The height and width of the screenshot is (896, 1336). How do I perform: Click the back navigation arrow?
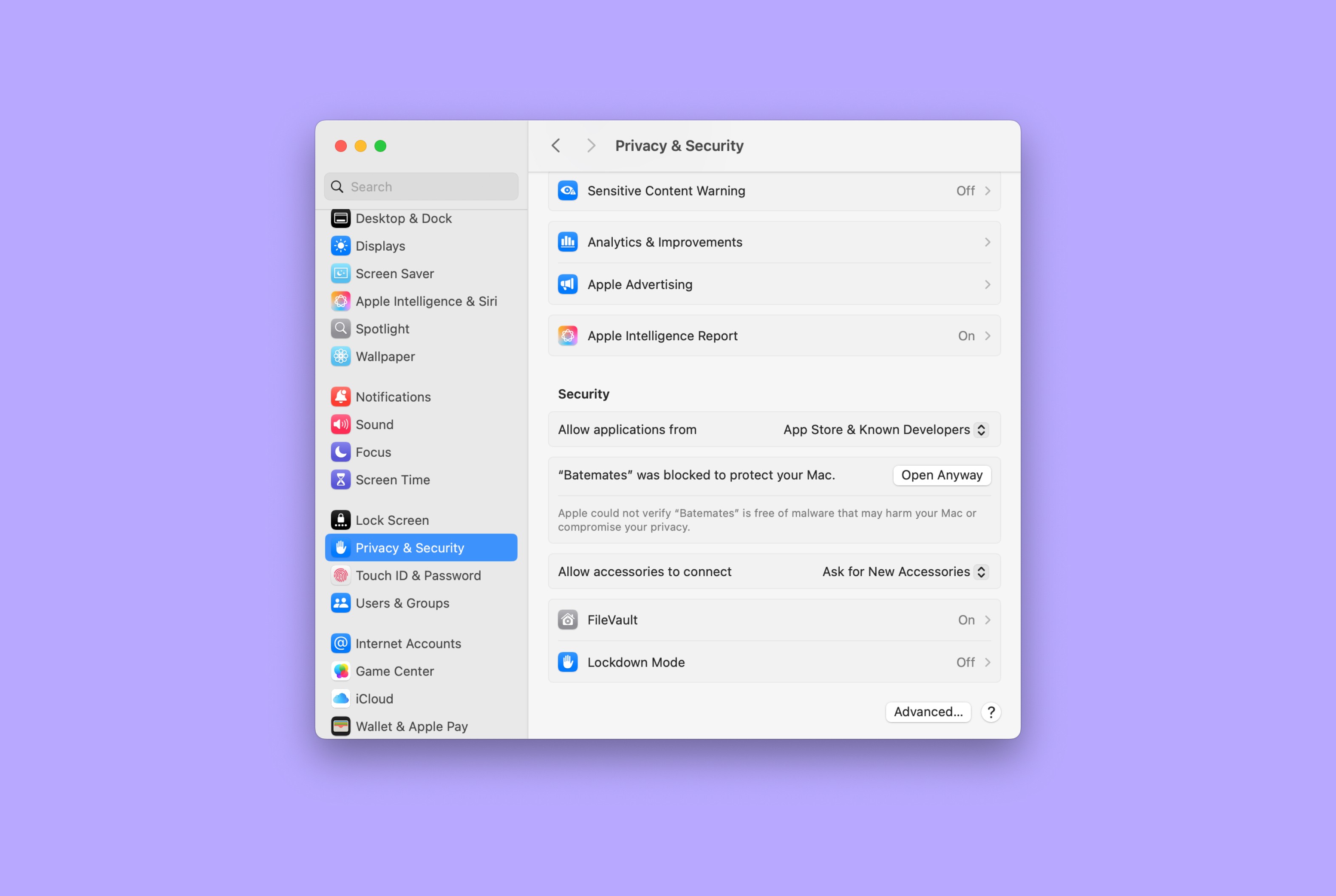[x=556, y=146]
